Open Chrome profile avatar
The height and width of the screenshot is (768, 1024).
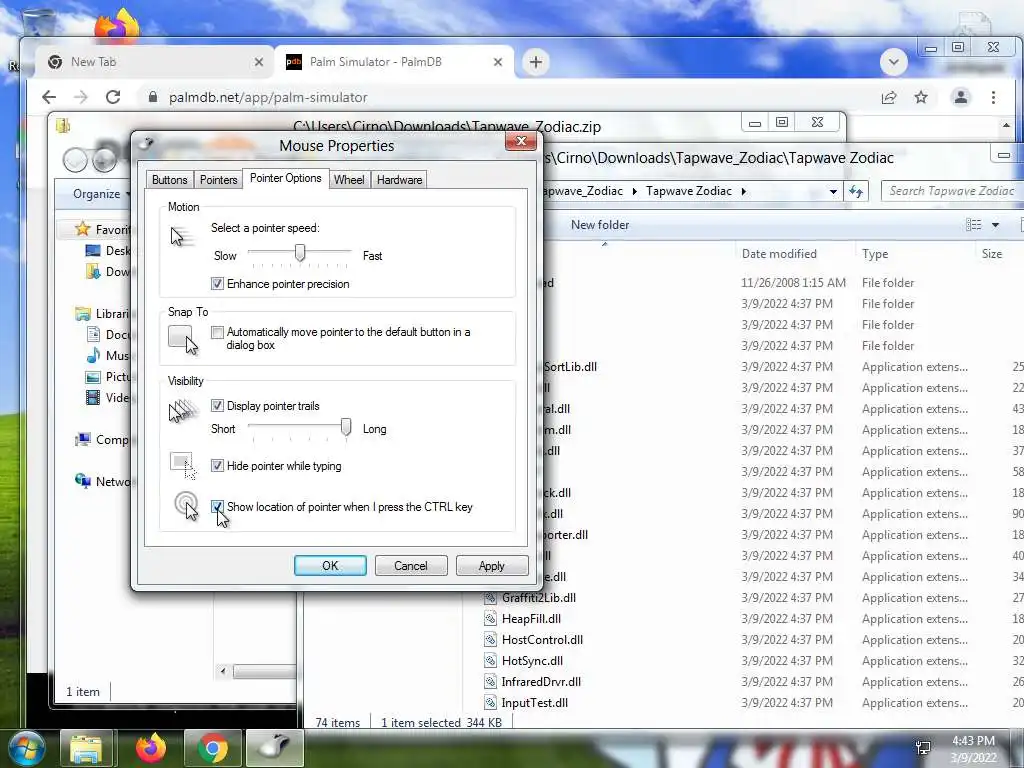pos(961,97)
